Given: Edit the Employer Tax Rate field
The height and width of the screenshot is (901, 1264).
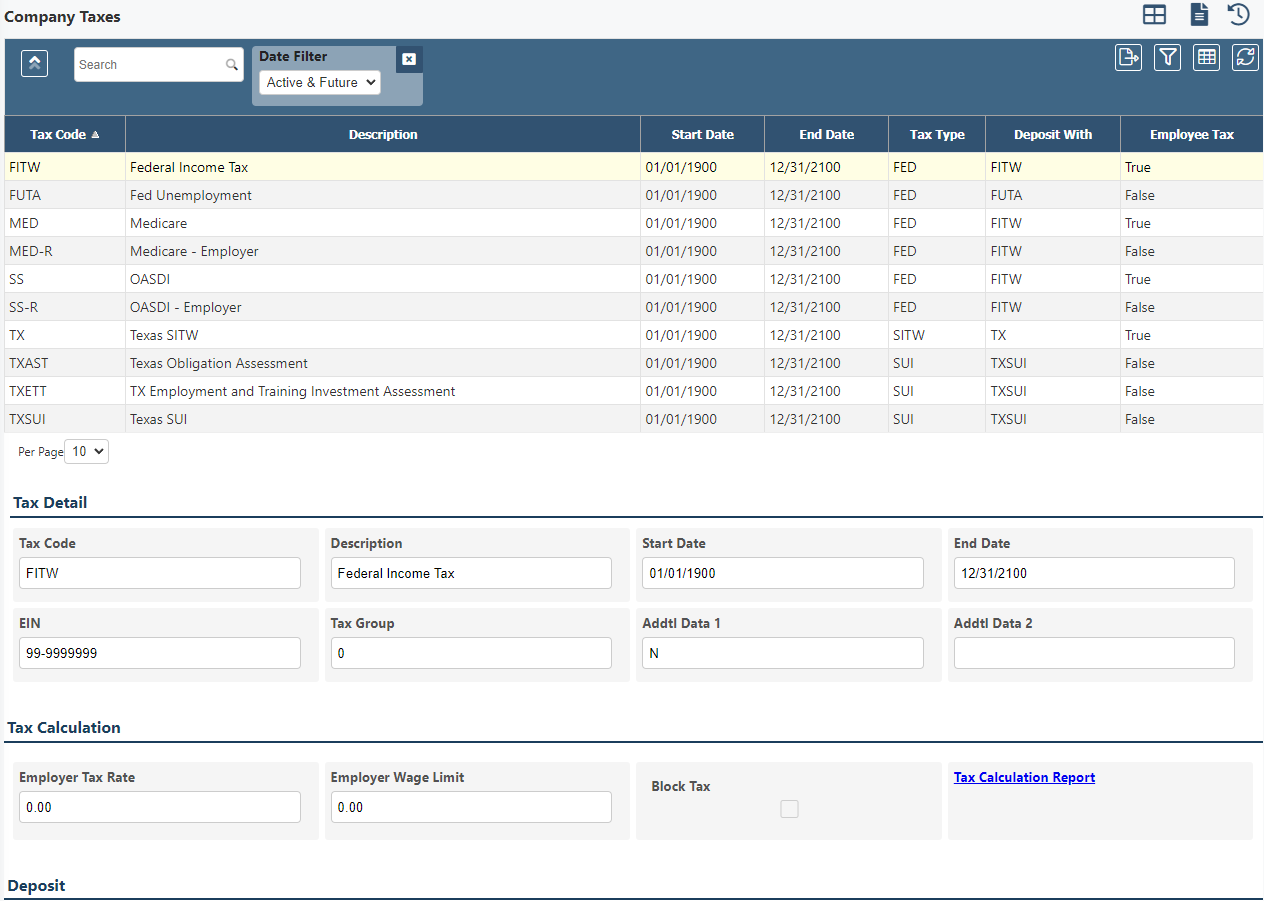Looking at the screenshot, I should pos(160,807).
